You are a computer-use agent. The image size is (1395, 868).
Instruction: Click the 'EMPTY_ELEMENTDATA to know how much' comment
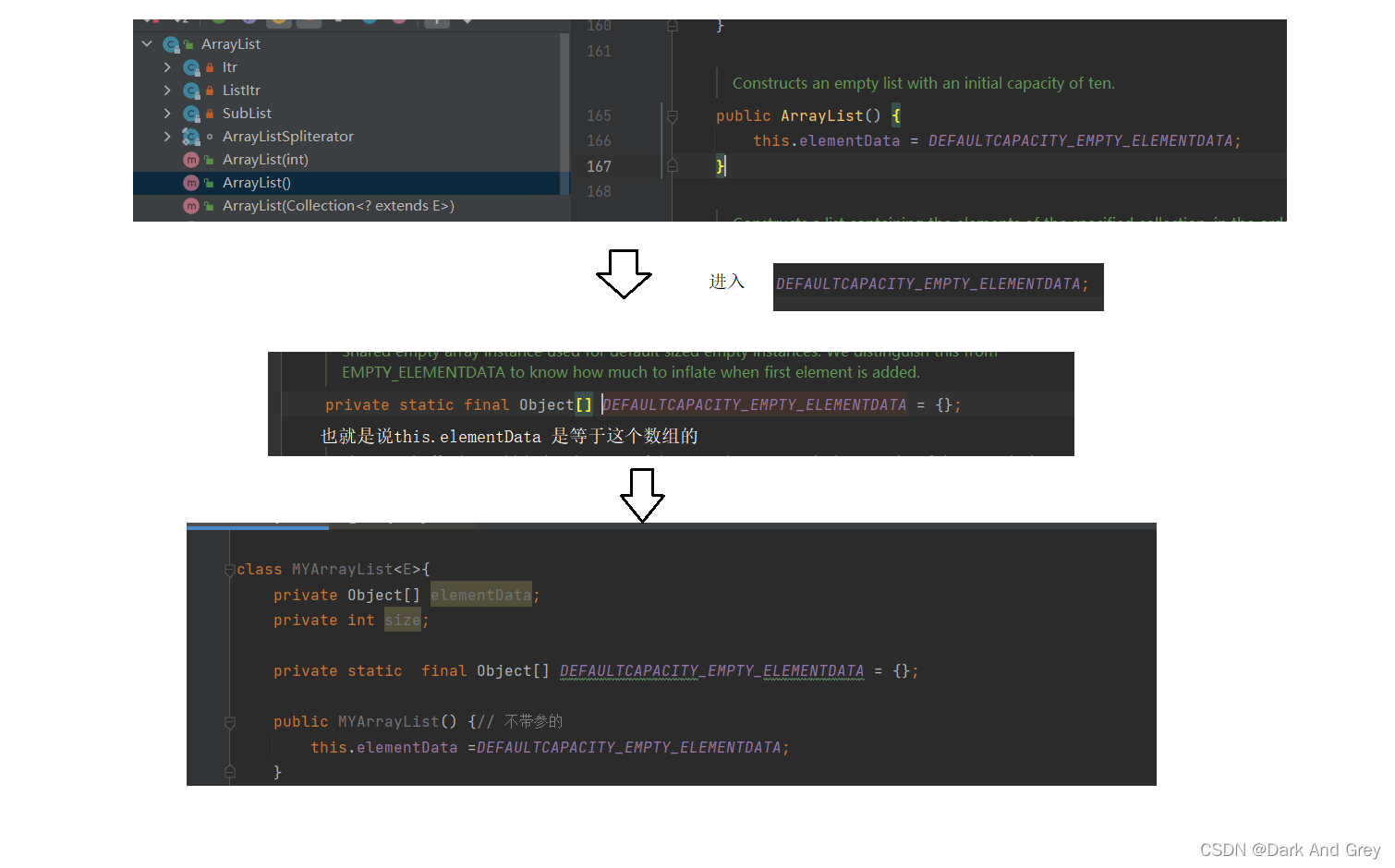[x=631, y=372]
